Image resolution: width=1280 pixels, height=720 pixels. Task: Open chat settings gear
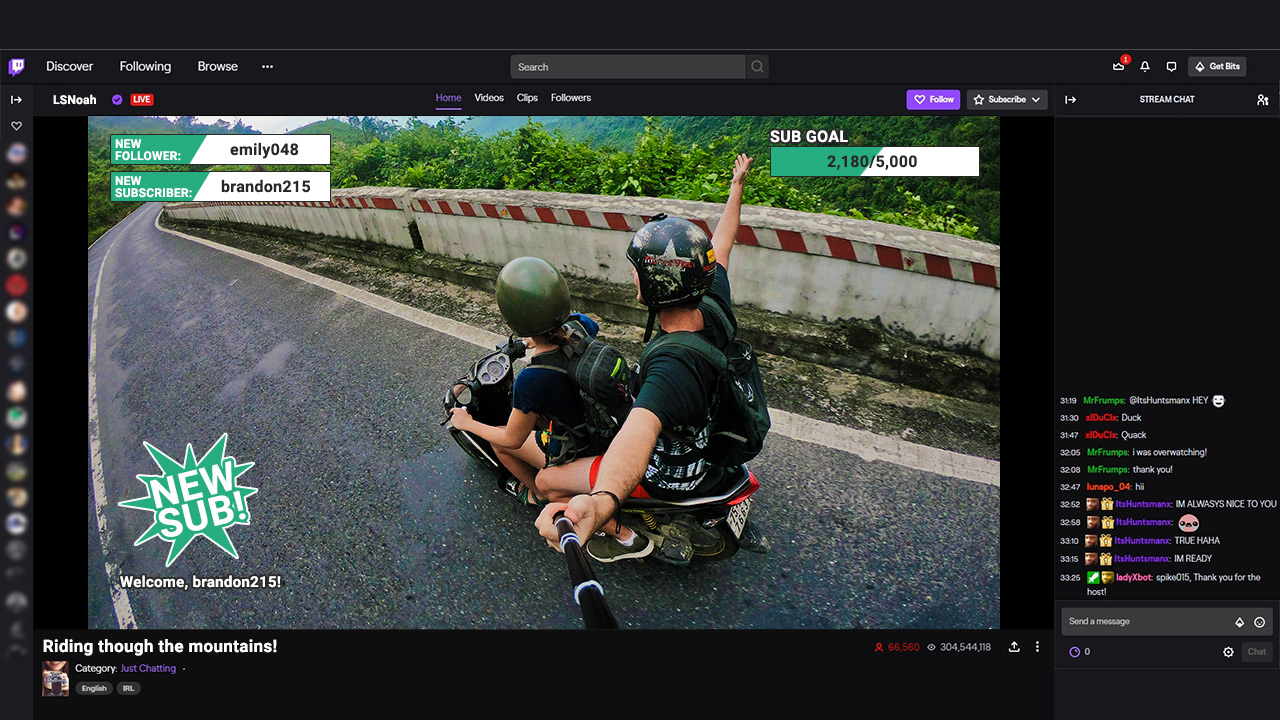1228,651
